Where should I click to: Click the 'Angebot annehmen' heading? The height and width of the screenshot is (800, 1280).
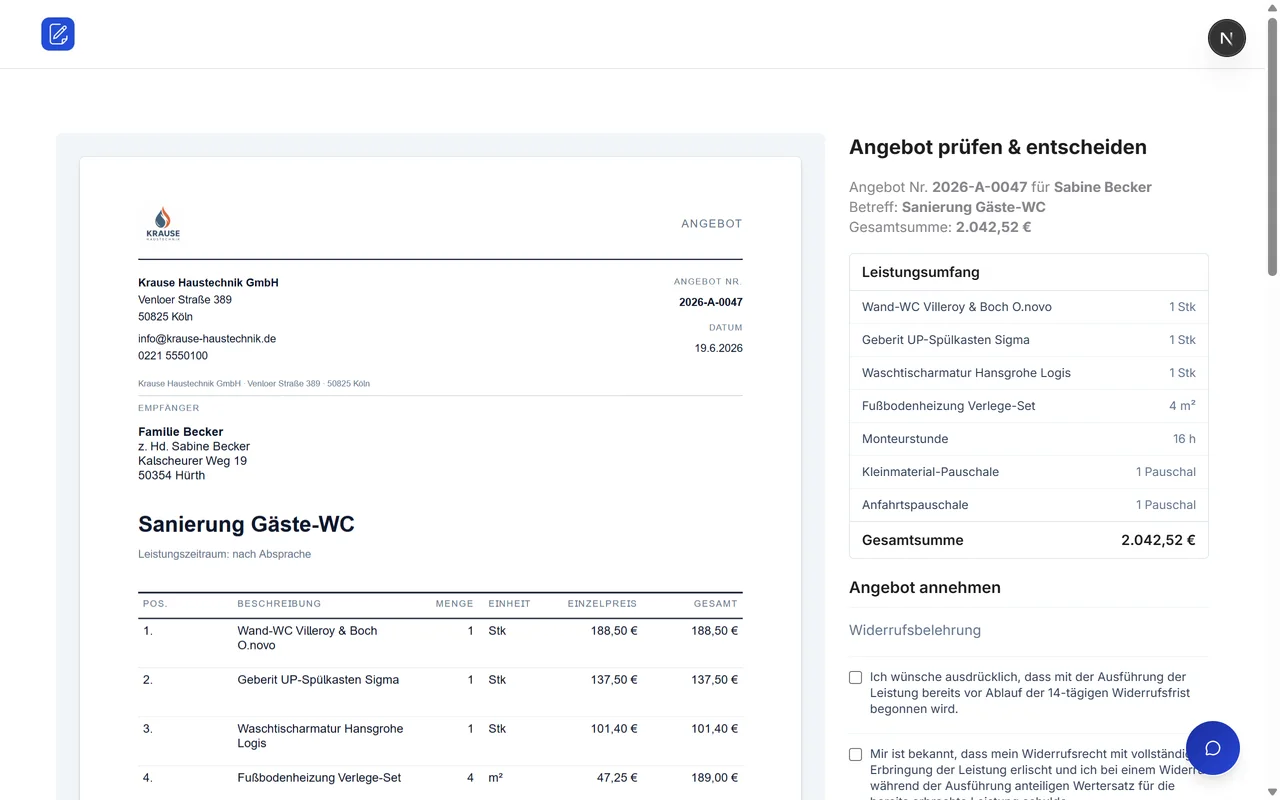point(925,587)
